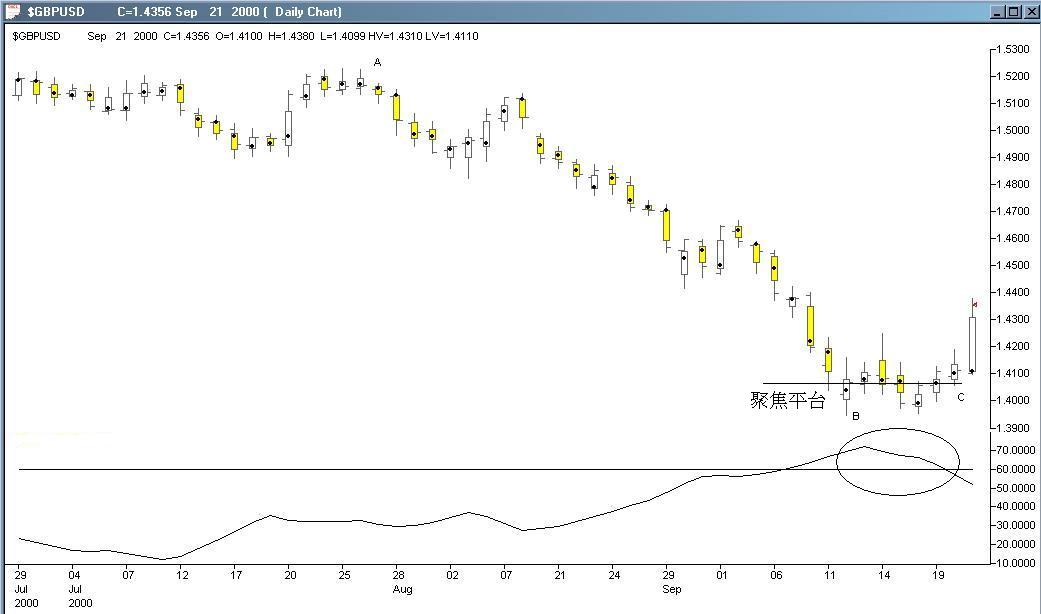This screenshot has height=614, width=1041.
Task: Click the 1.3900 price axis label
Action: click(x=1014, y=427)
